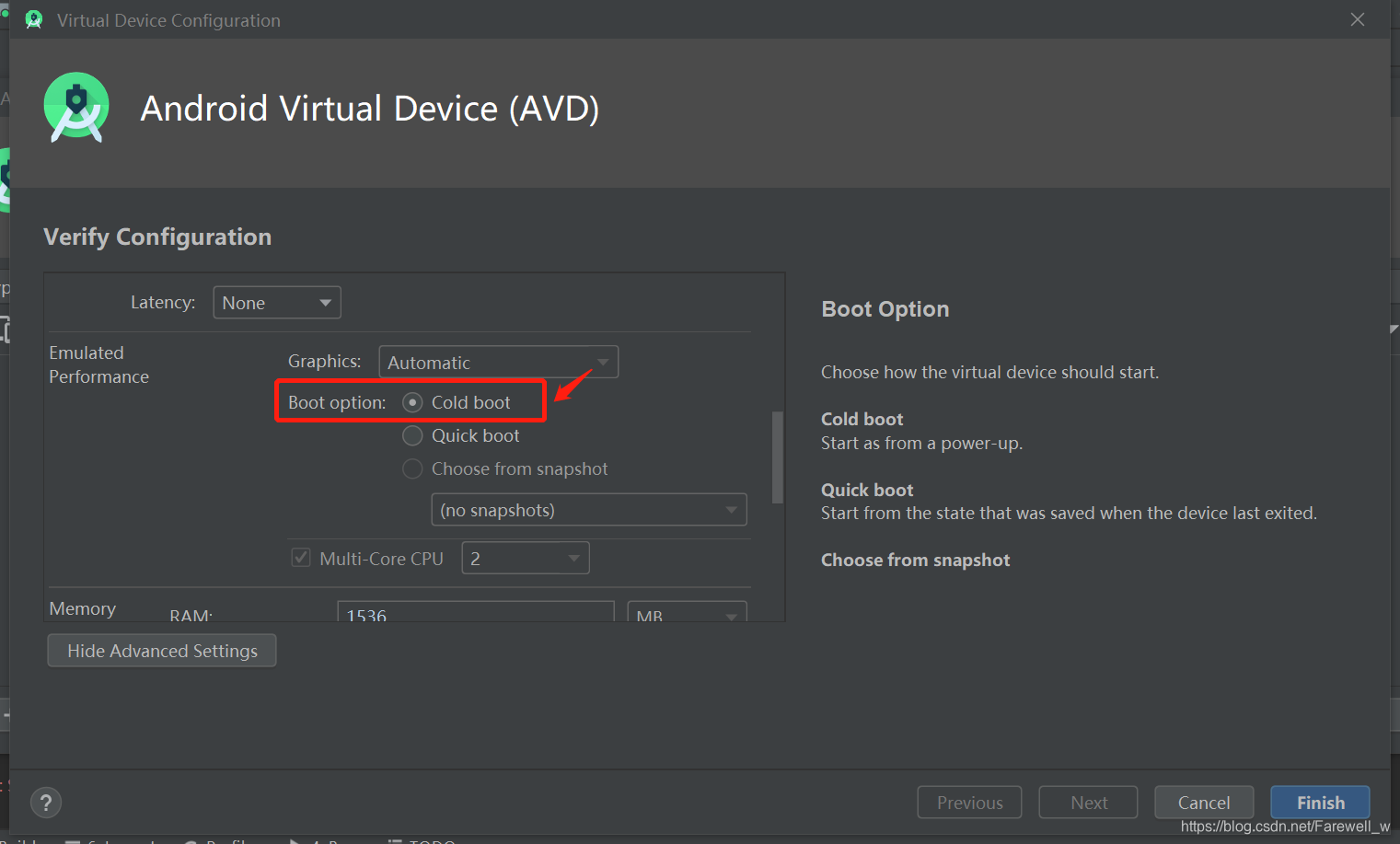Click the Next button
1400x844 pixels.
[x=1088, y=802]
